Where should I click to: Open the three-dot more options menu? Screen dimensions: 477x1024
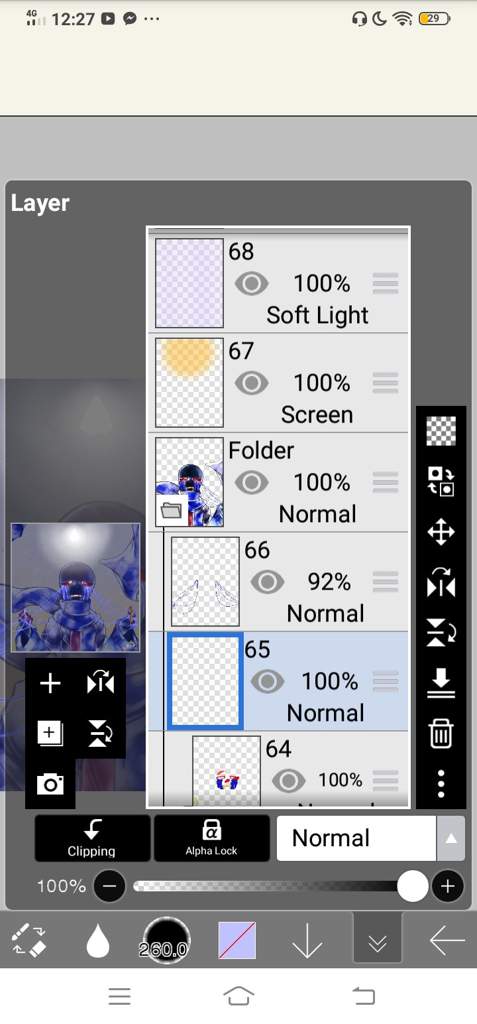pos(441,783)
